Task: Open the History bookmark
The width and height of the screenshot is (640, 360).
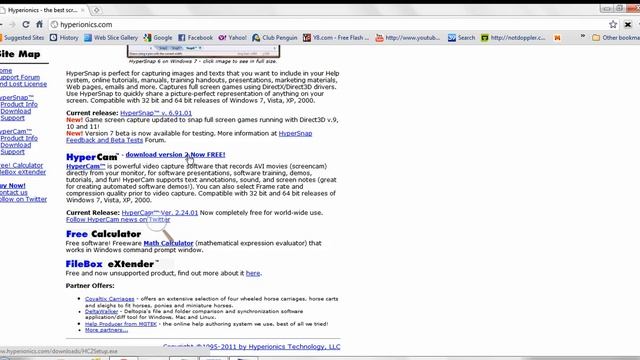Action: click(x=64, y=38)
